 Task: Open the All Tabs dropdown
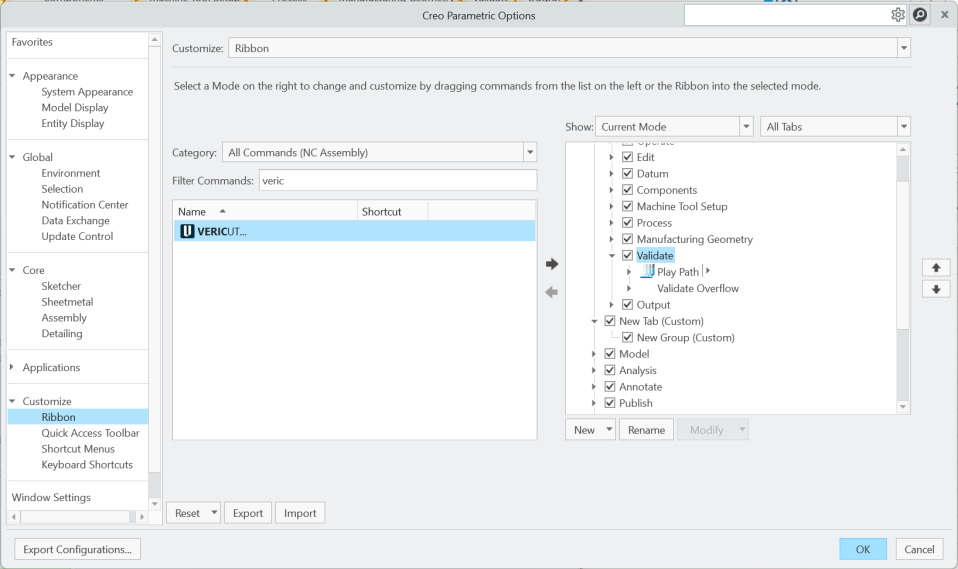pos(904,127)
